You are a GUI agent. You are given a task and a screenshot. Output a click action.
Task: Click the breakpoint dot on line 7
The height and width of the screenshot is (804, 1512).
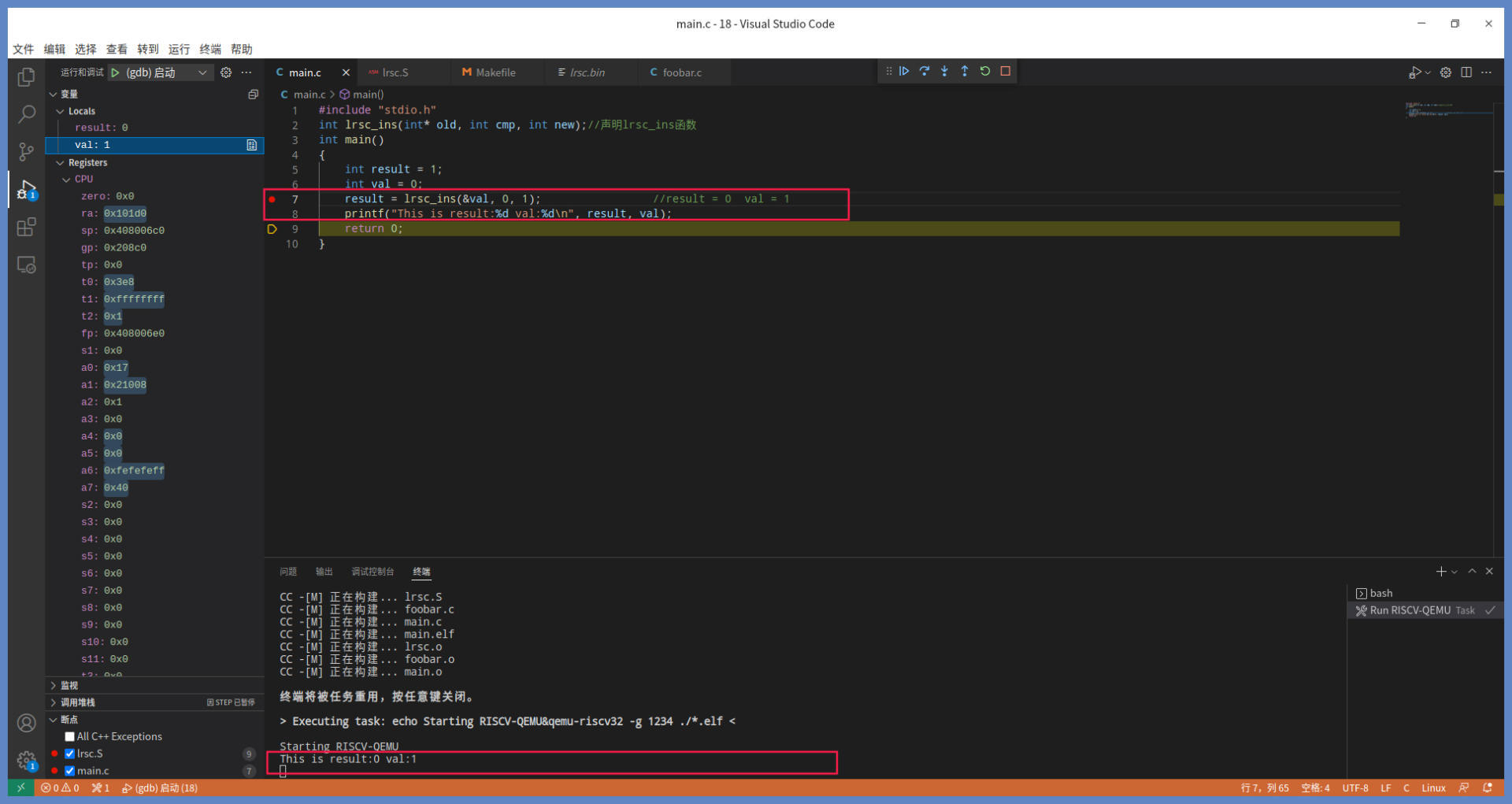click(x=272, y=199)
